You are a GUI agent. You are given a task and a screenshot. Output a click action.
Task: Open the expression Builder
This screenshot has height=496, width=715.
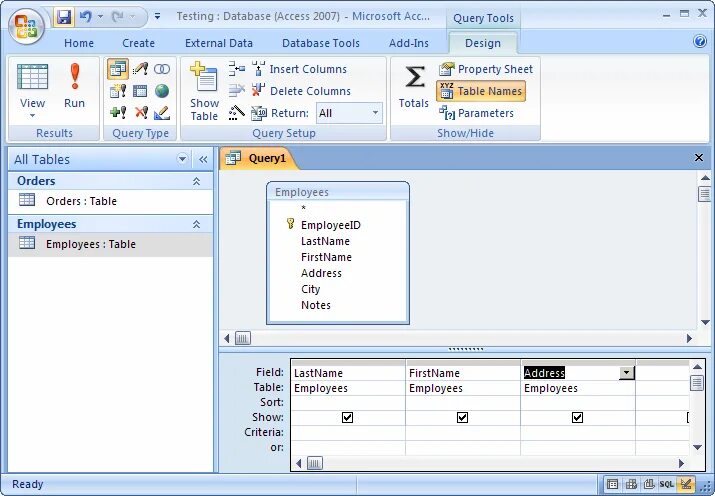tap(237, 113)
